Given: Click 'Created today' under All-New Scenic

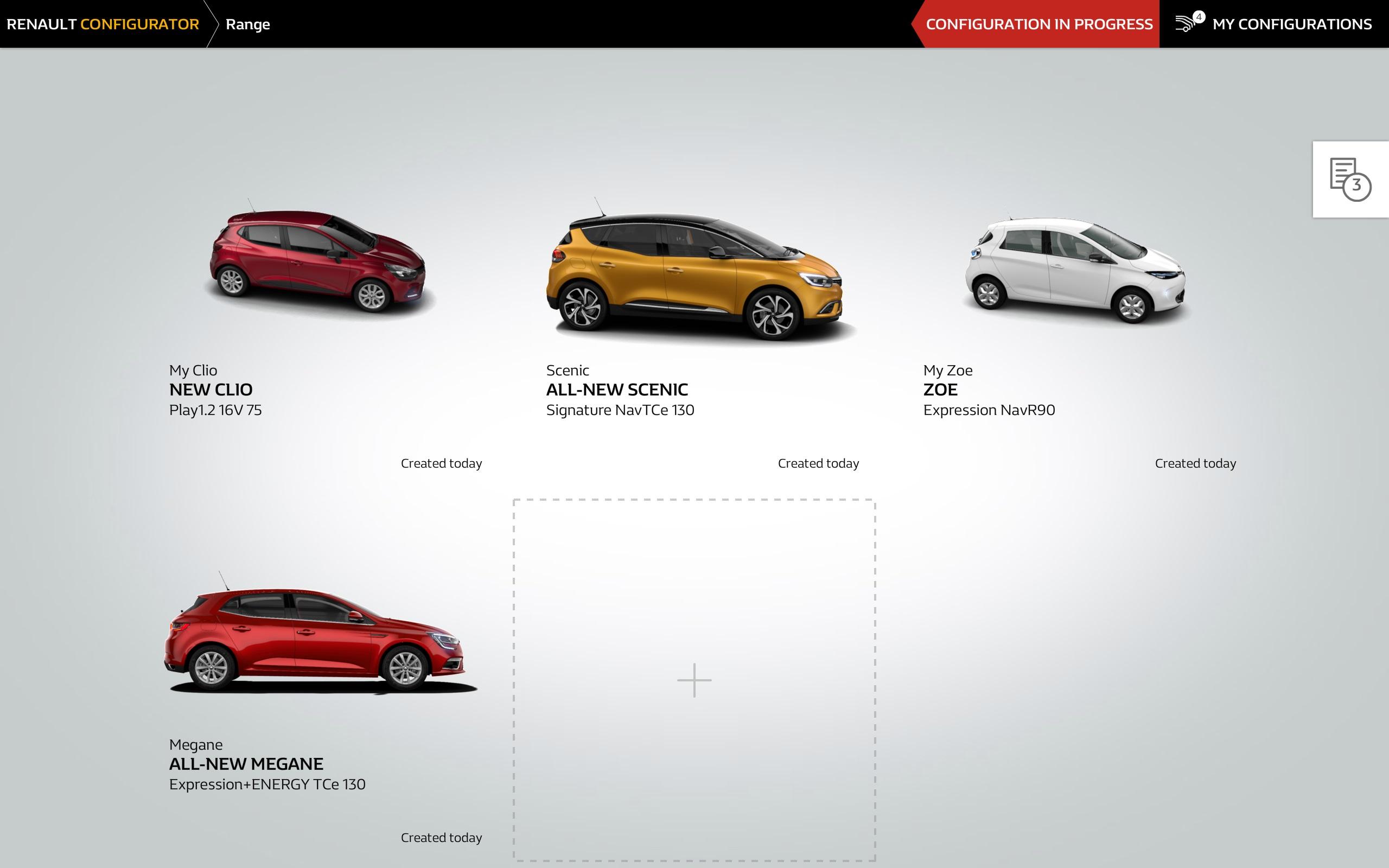Looking at the screenshot, I should pos(818,463).
